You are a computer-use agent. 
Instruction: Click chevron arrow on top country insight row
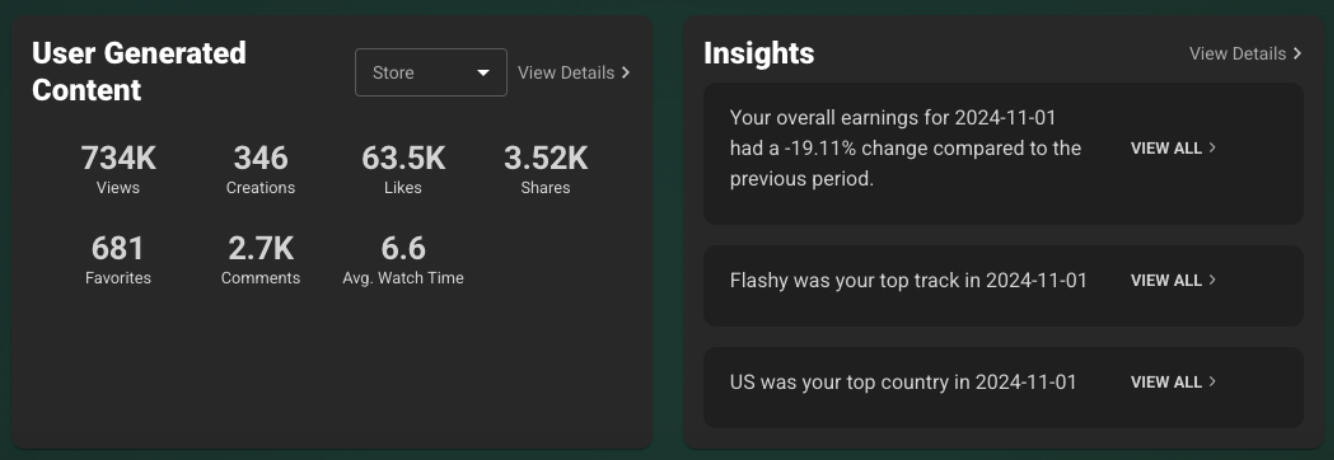click(x=1213, y=381)
